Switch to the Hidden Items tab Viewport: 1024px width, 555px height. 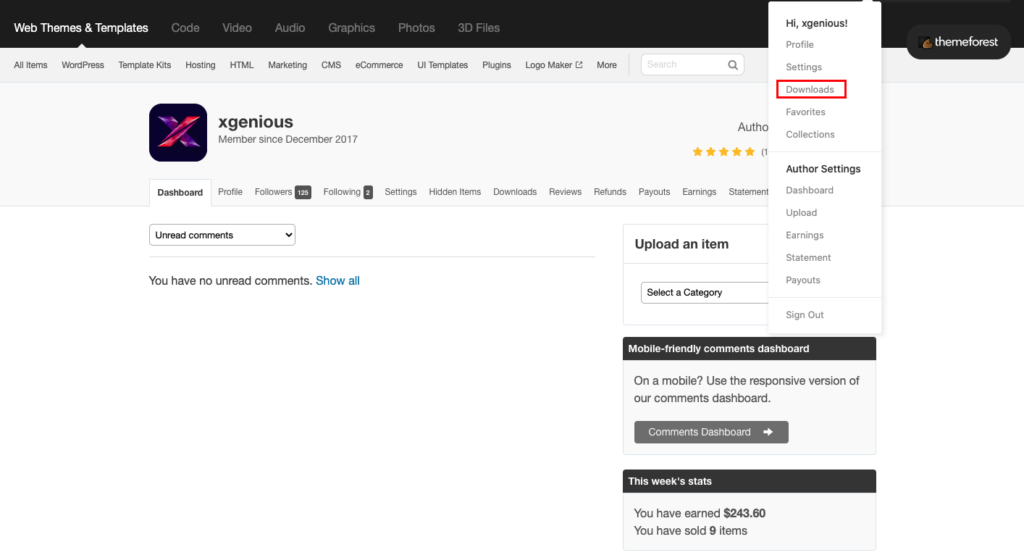click(455, 192)
